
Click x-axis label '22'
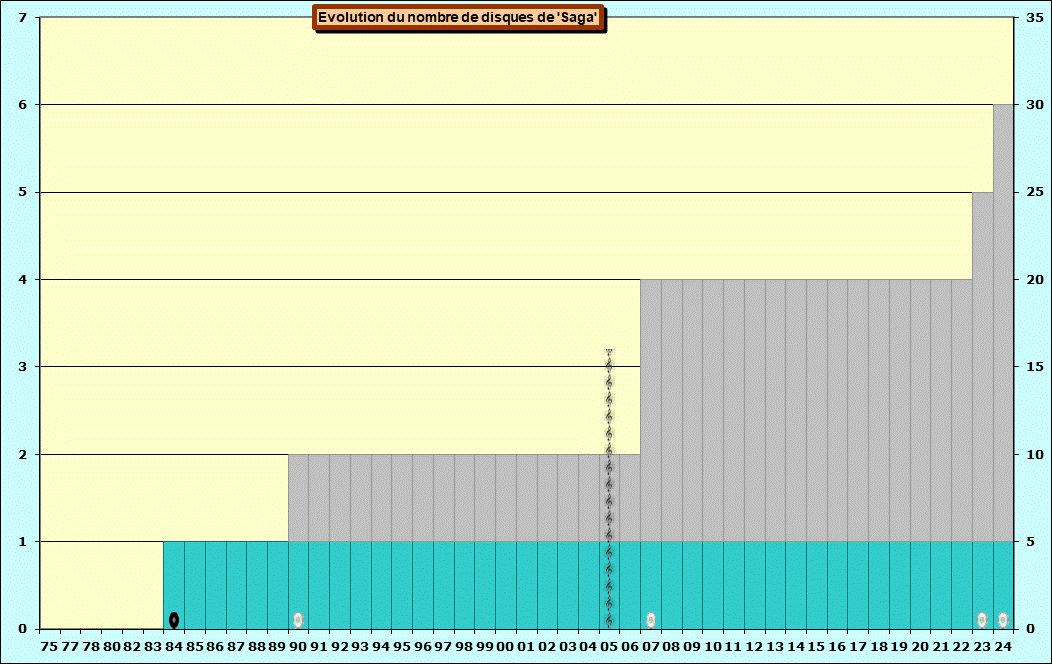961,647
